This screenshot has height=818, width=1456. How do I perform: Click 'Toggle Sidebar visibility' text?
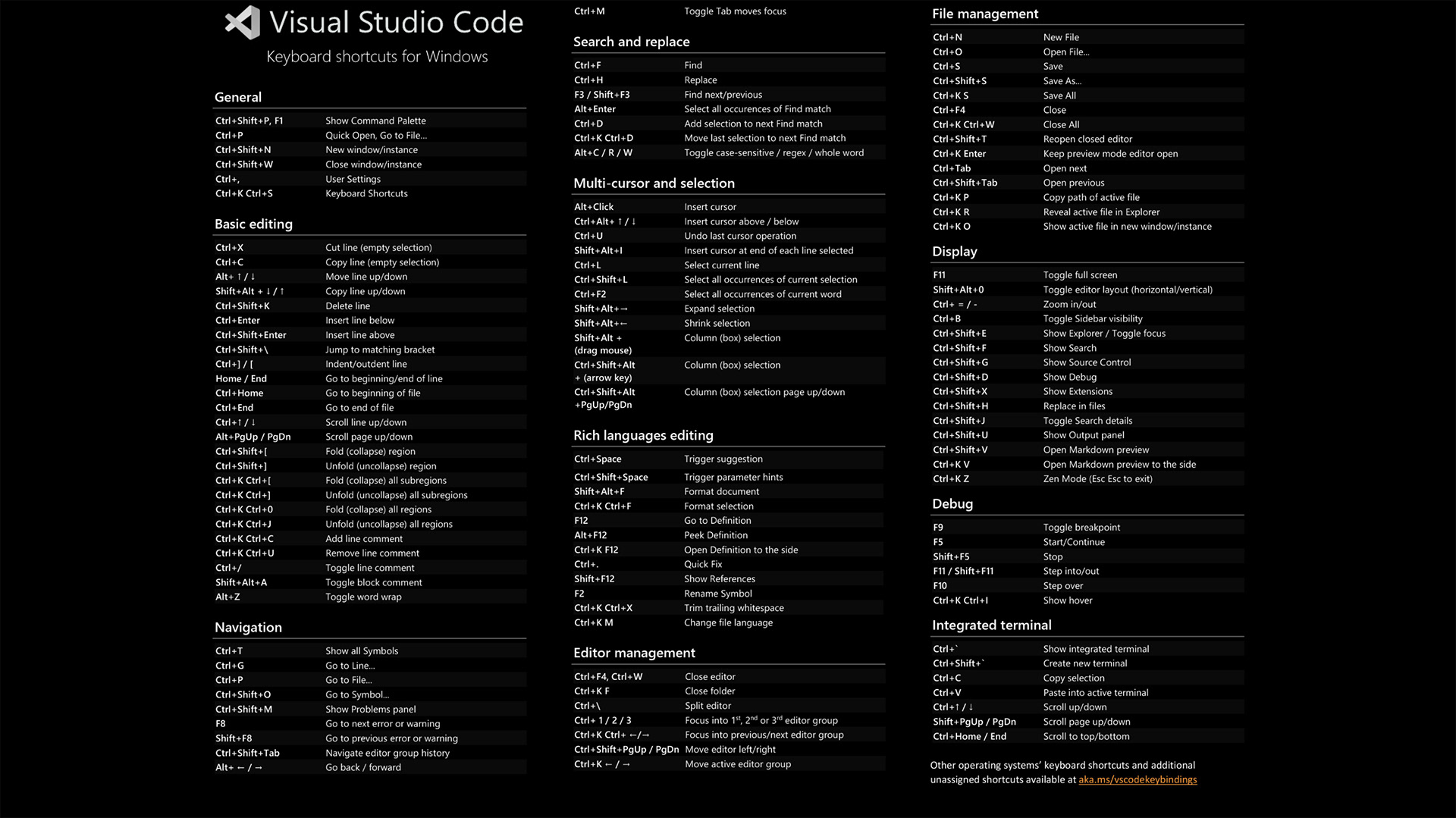1093,319
